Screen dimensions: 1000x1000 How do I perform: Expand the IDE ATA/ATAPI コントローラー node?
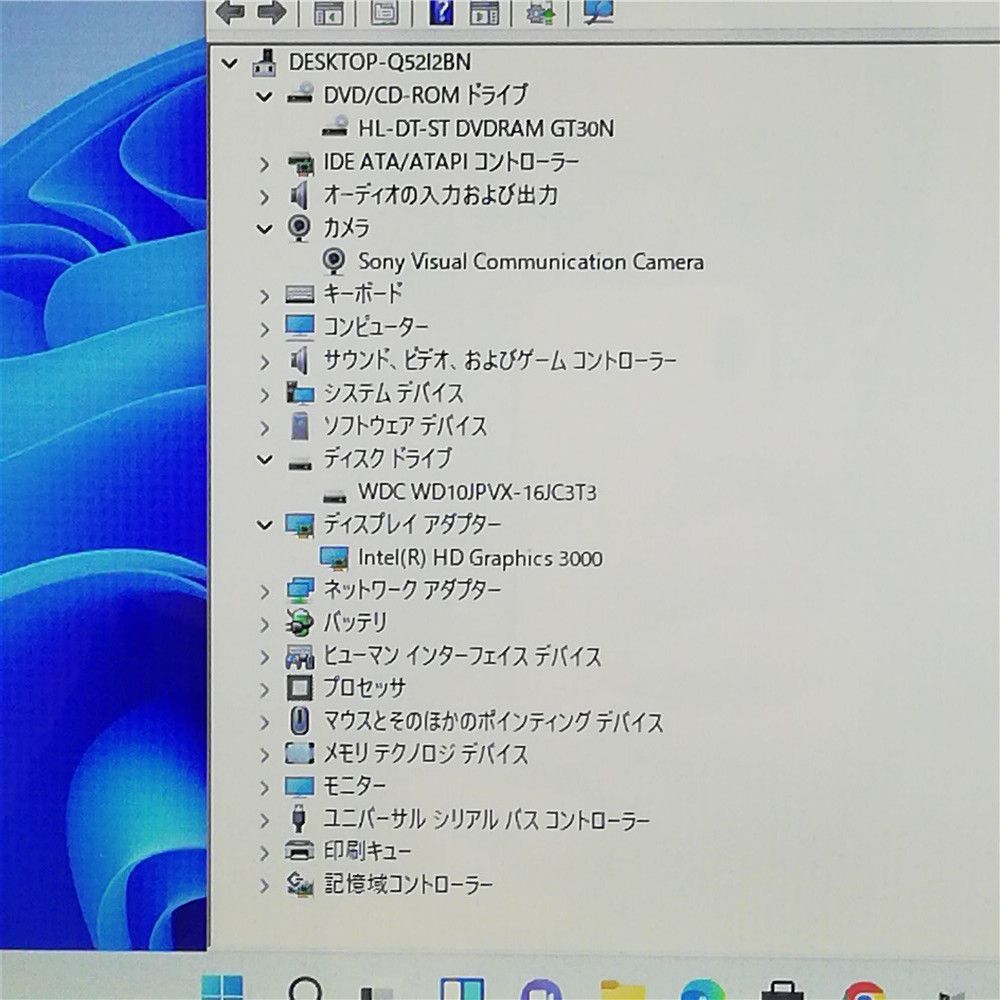coord(264,165)
